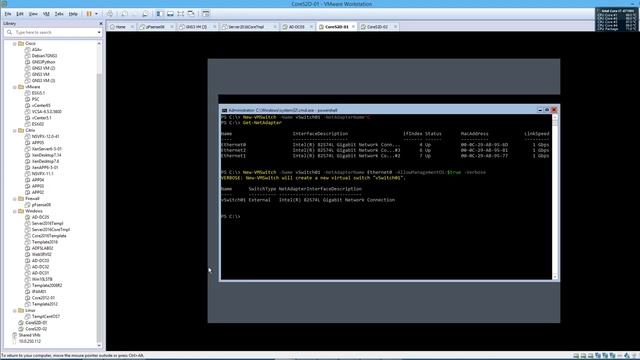
Task: Collapse the VMware folder in library
Action: (x=15, y=87)
